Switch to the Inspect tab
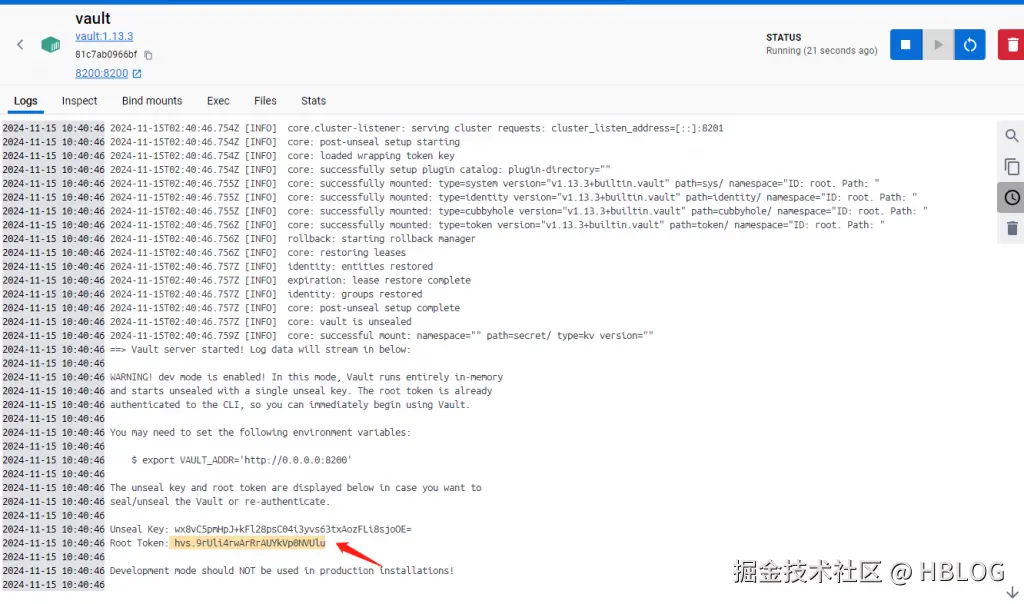This screenshot has width=1024, height=604. pyautogui.click(x=80, y=100)
